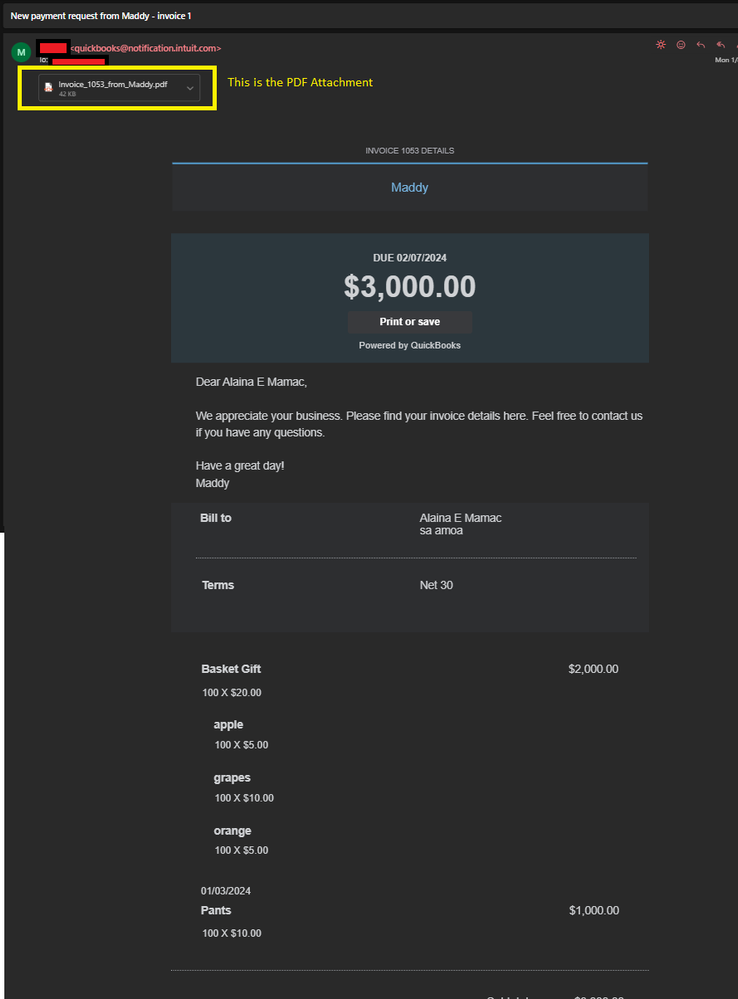Select the Basket Gift line item
Screen dimensions: 738x999
231,669
